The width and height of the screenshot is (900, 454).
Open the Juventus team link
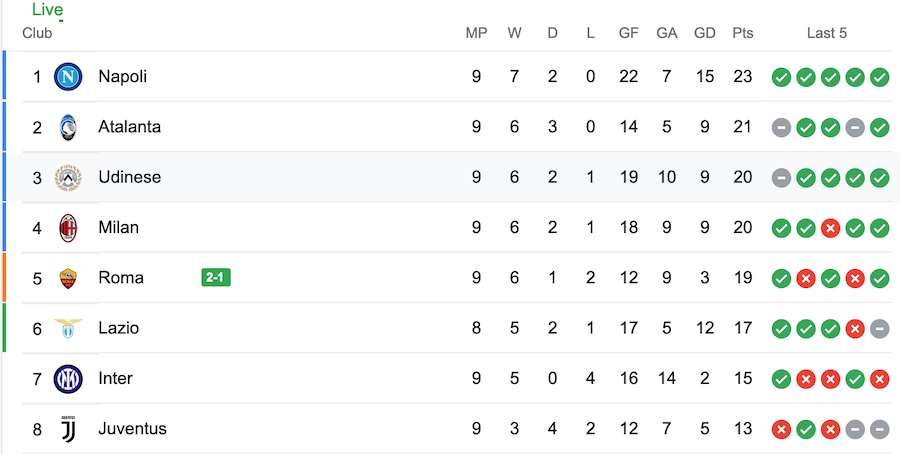132,429
